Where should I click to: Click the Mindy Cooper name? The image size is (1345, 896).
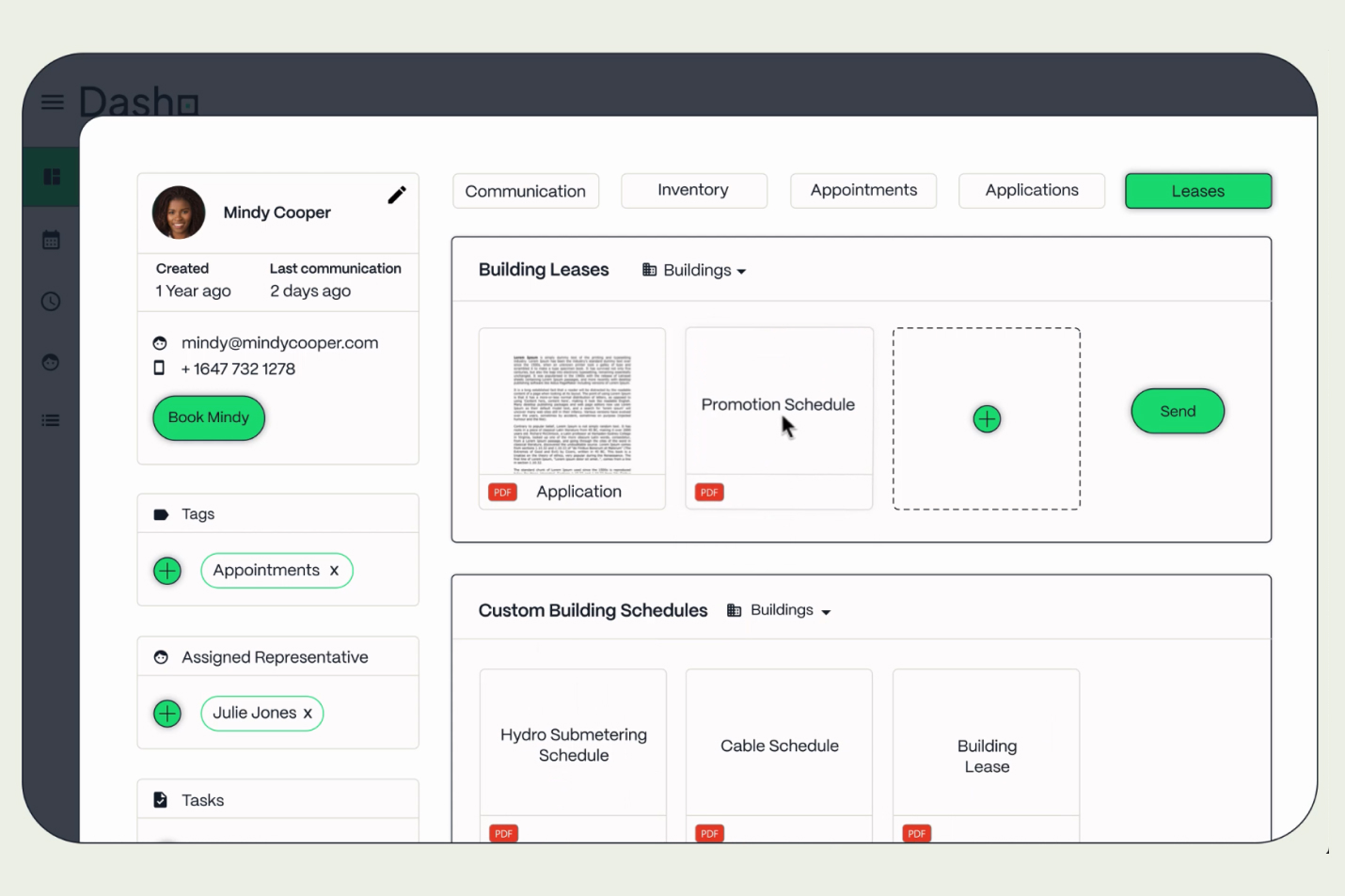tap(277, 212)
